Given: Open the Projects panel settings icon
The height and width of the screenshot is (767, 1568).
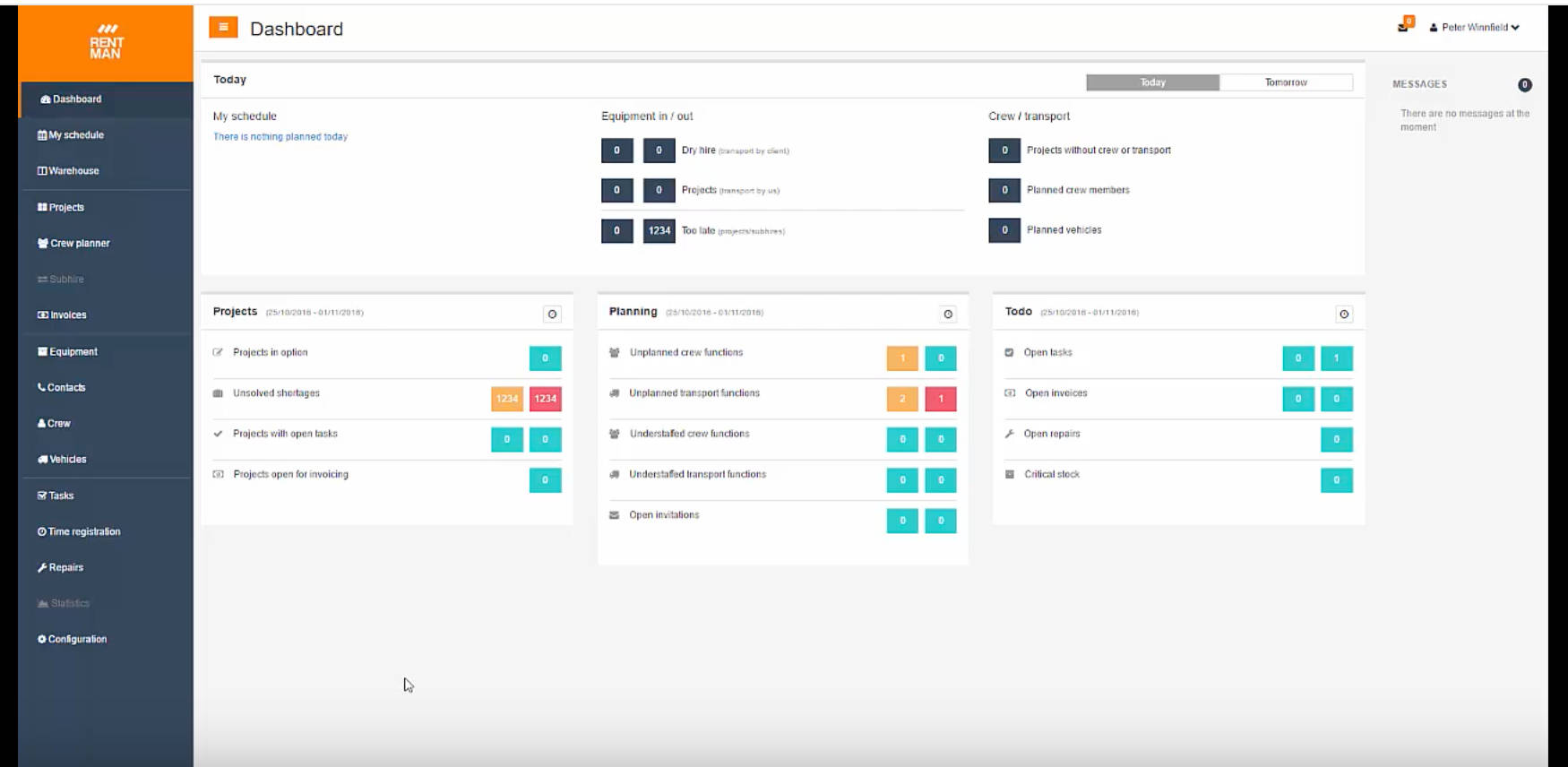Looking at the screenshot, I should point(552,314).
